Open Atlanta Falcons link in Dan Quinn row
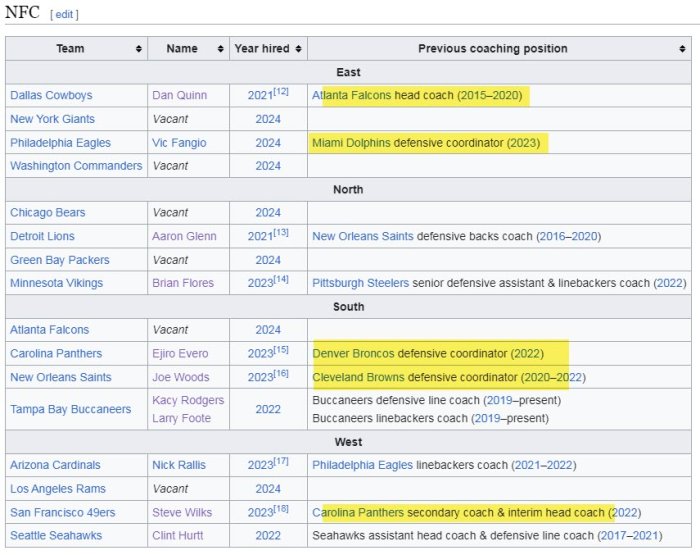This screenshot has width=700, height=555. [351, 95]
